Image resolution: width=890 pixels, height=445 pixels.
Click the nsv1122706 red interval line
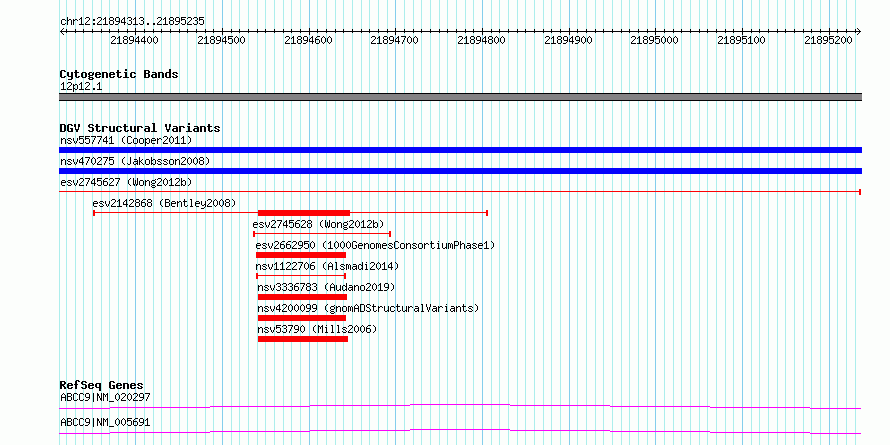301,276
